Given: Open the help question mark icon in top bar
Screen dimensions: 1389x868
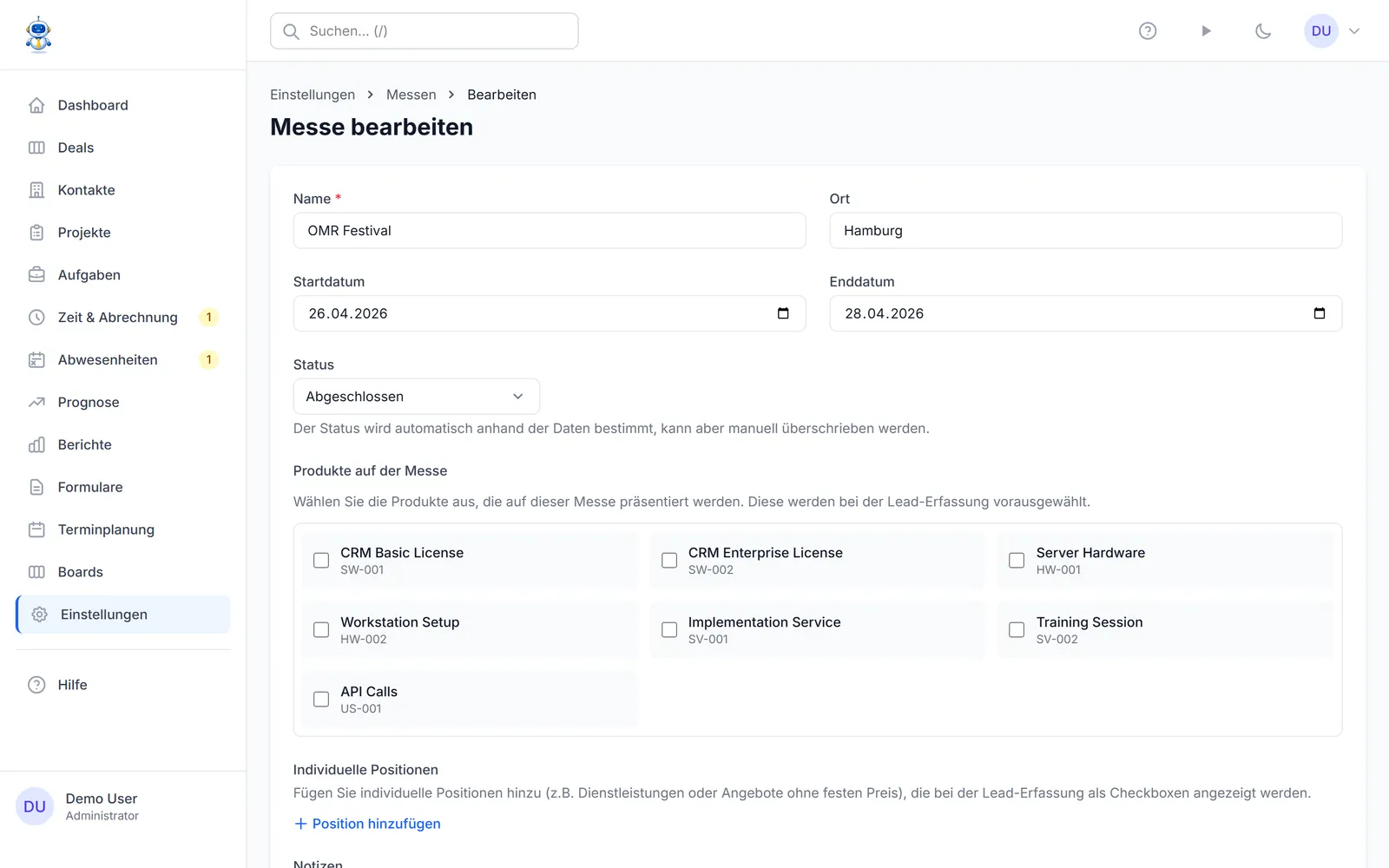Looking at the screenshot, I should (1148, 31).
